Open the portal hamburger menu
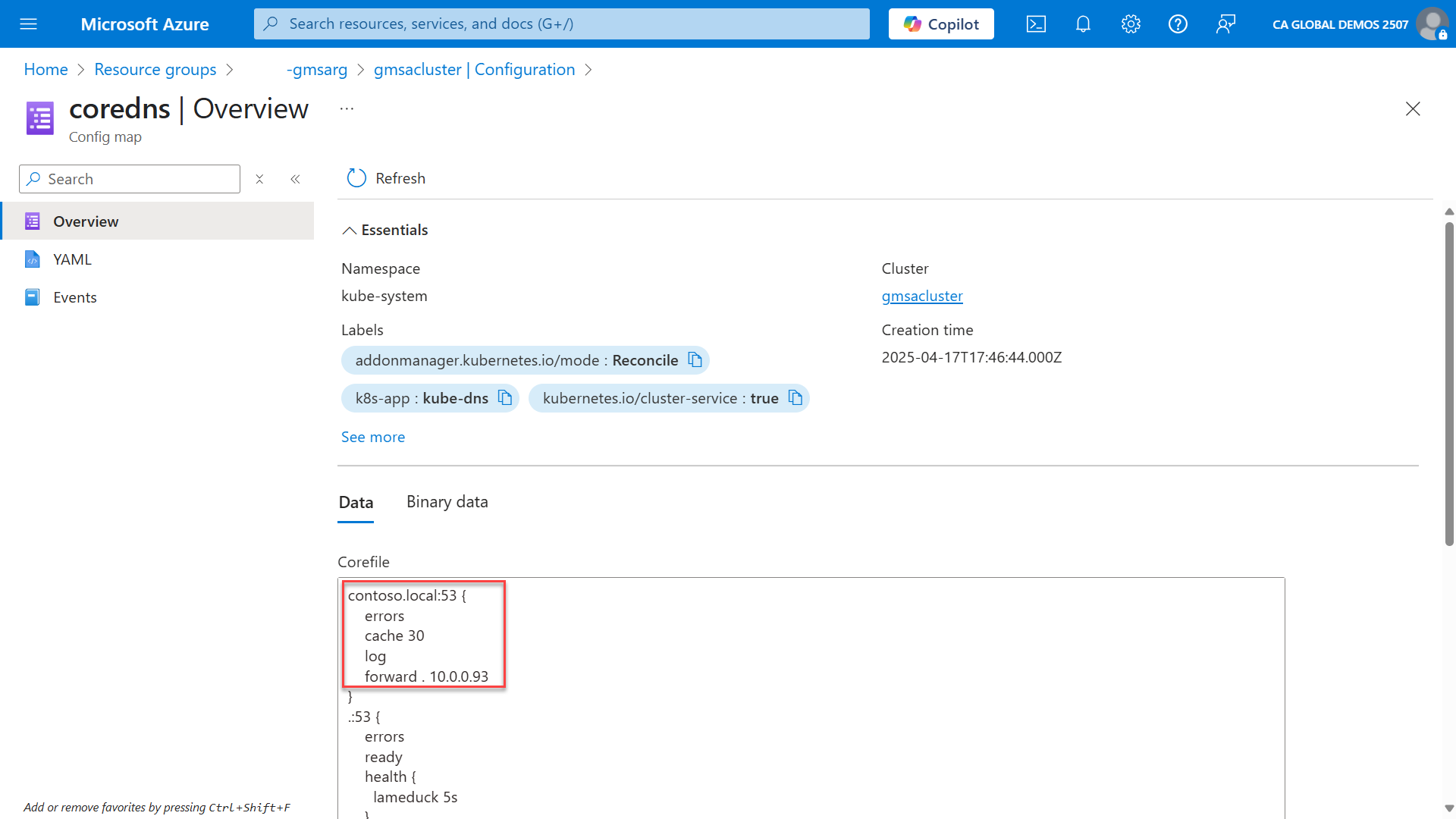The height and width of the screenshot is (819, 1456). [29, 24]
